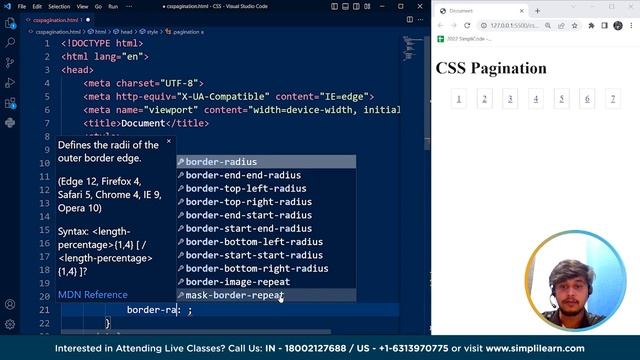
Task: Open editor More Actions ellipsis
Action: tap(420, 20)
